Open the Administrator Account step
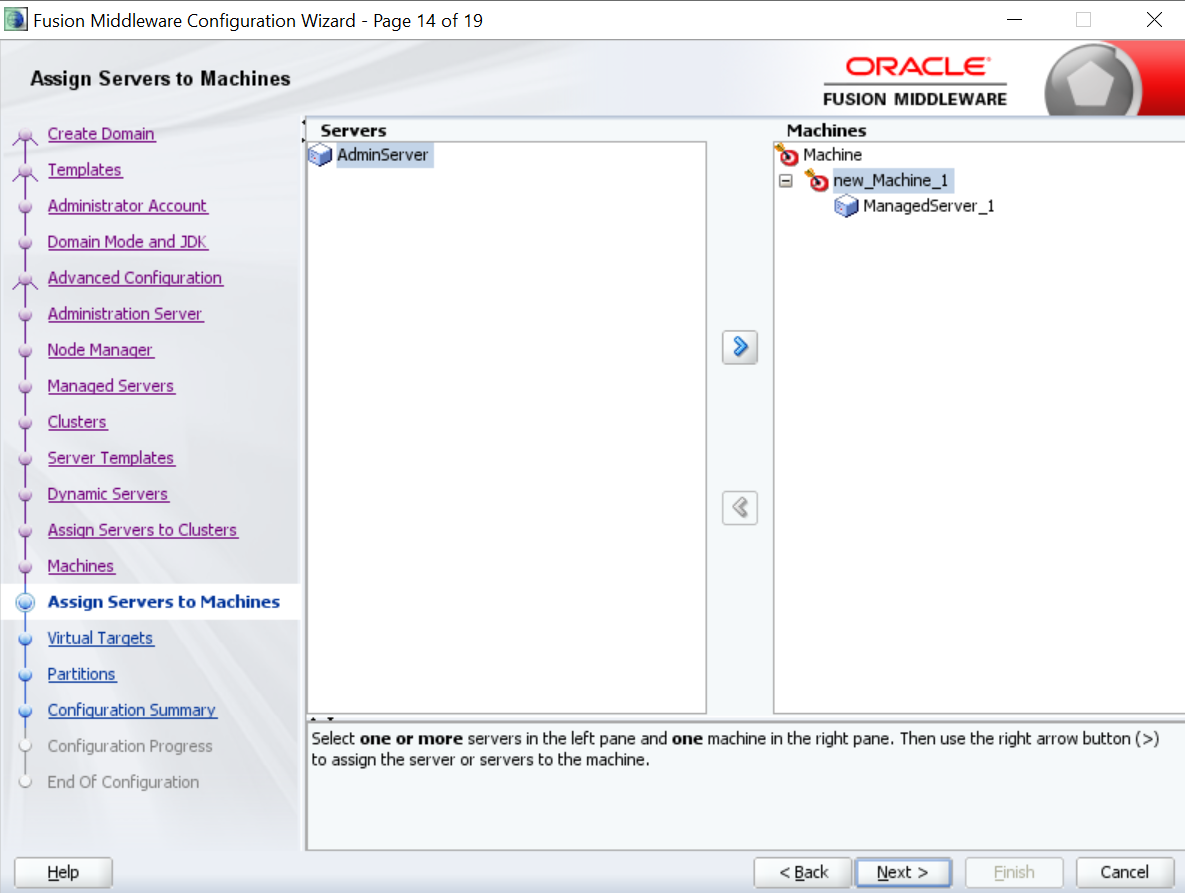 [127, 205]
